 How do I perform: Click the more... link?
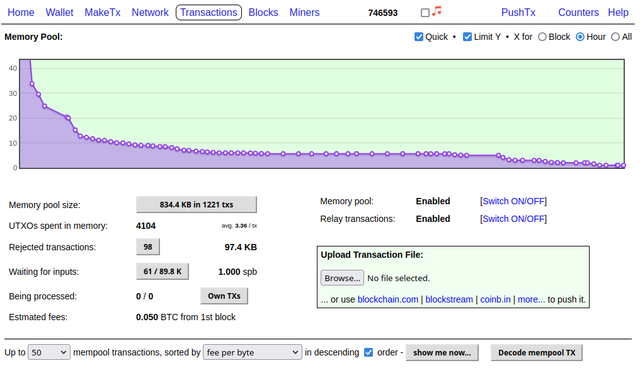531,299
